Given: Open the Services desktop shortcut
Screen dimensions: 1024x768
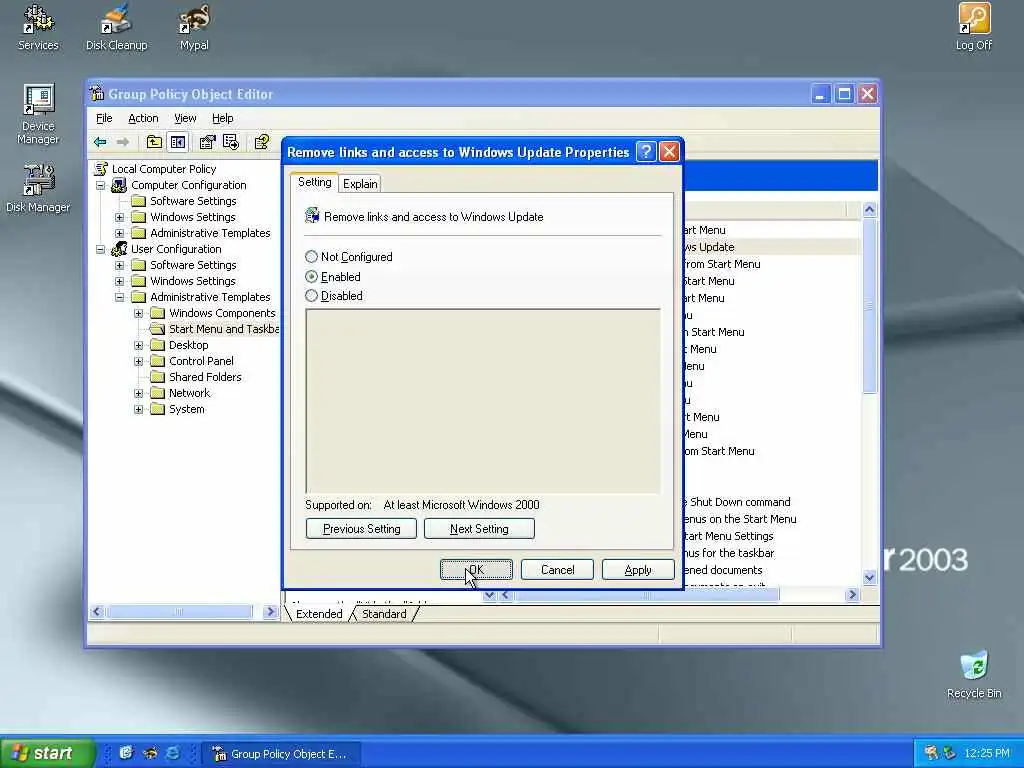Looking at the screenshot, I should pos(38,28).
